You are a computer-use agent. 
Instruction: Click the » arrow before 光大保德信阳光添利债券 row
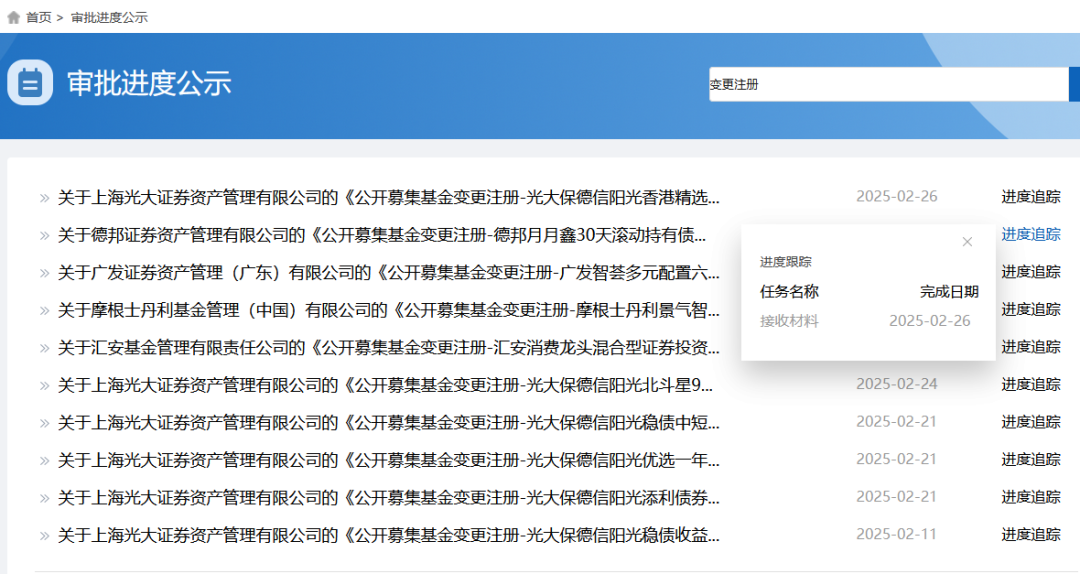pos(45,498)
